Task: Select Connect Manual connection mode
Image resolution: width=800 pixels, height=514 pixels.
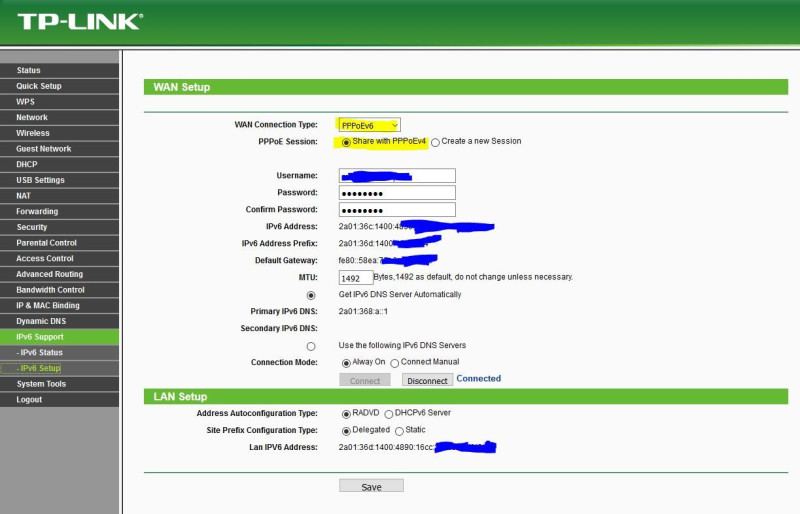Action: click(394, 363)
